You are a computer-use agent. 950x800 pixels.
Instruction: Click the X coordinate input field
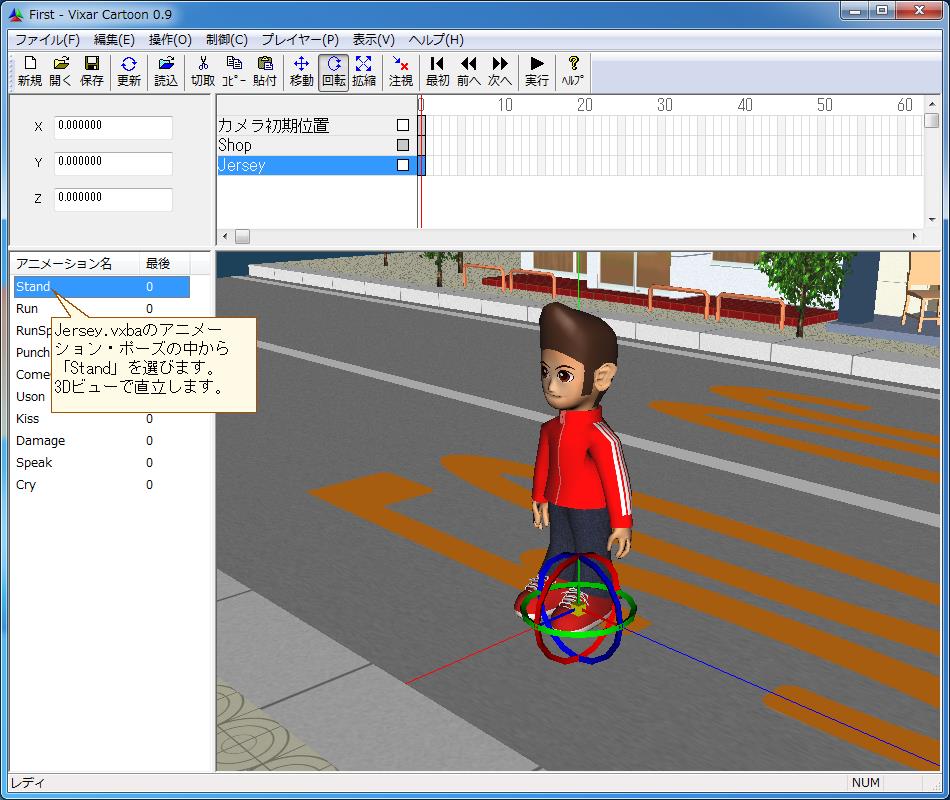(x=113, y=127)
